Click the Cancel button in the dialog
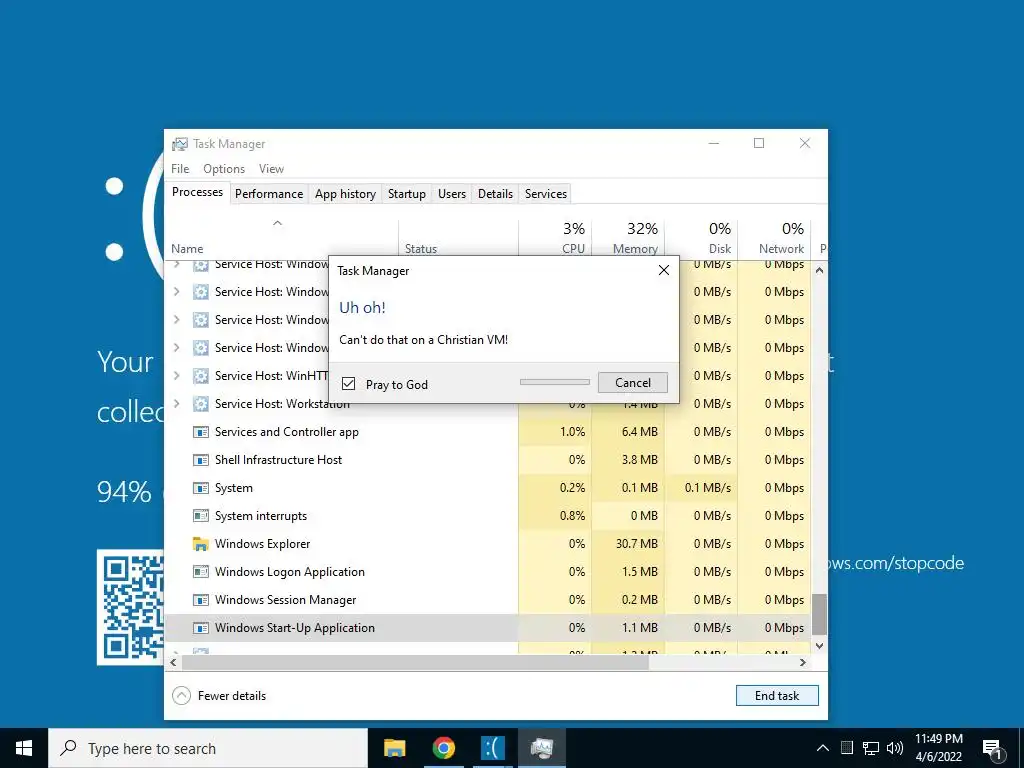Viewport: 1024px width, 768px height. (633, 383)
